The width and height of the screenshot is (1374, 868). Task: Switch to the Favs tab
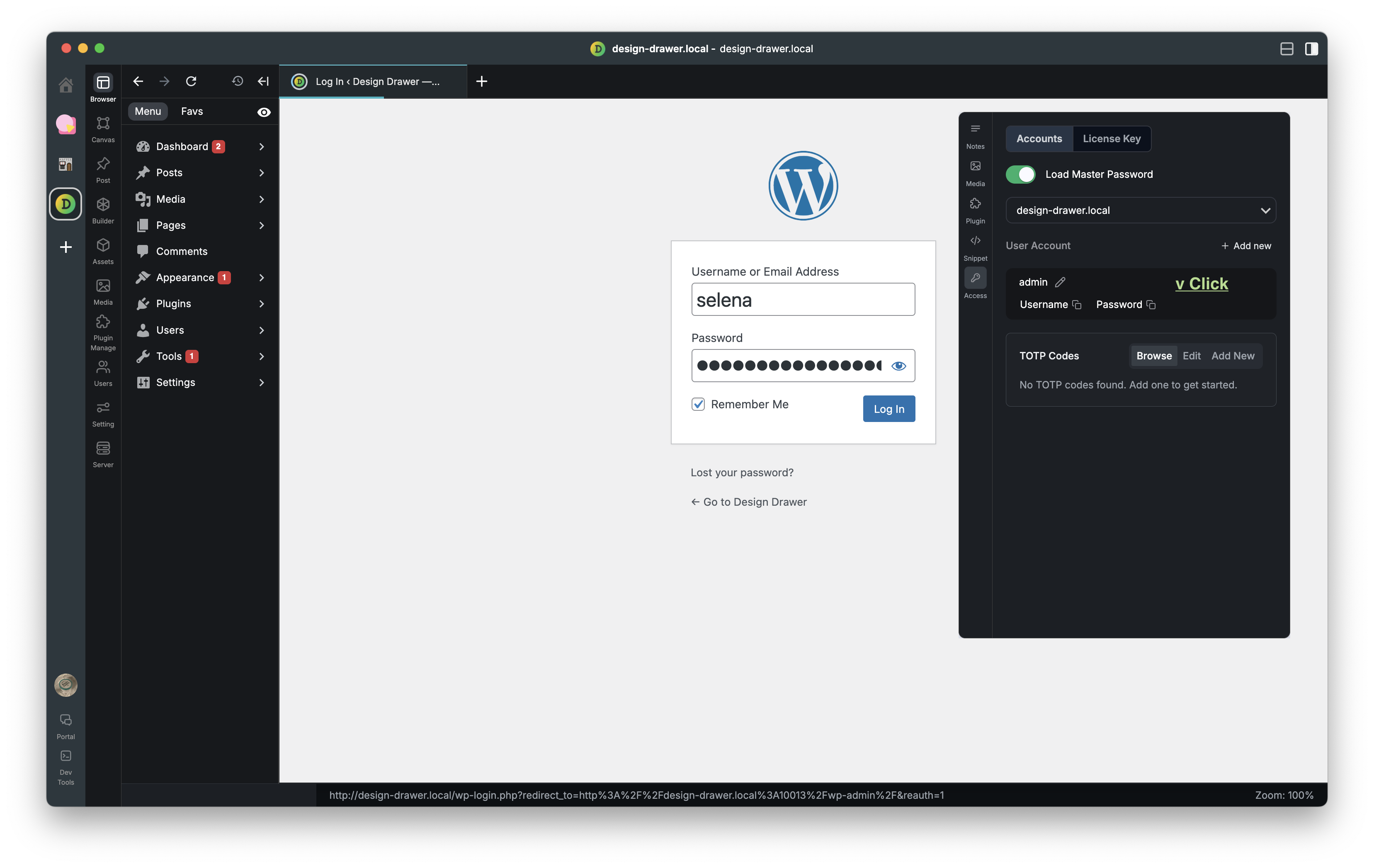[192, 111]
